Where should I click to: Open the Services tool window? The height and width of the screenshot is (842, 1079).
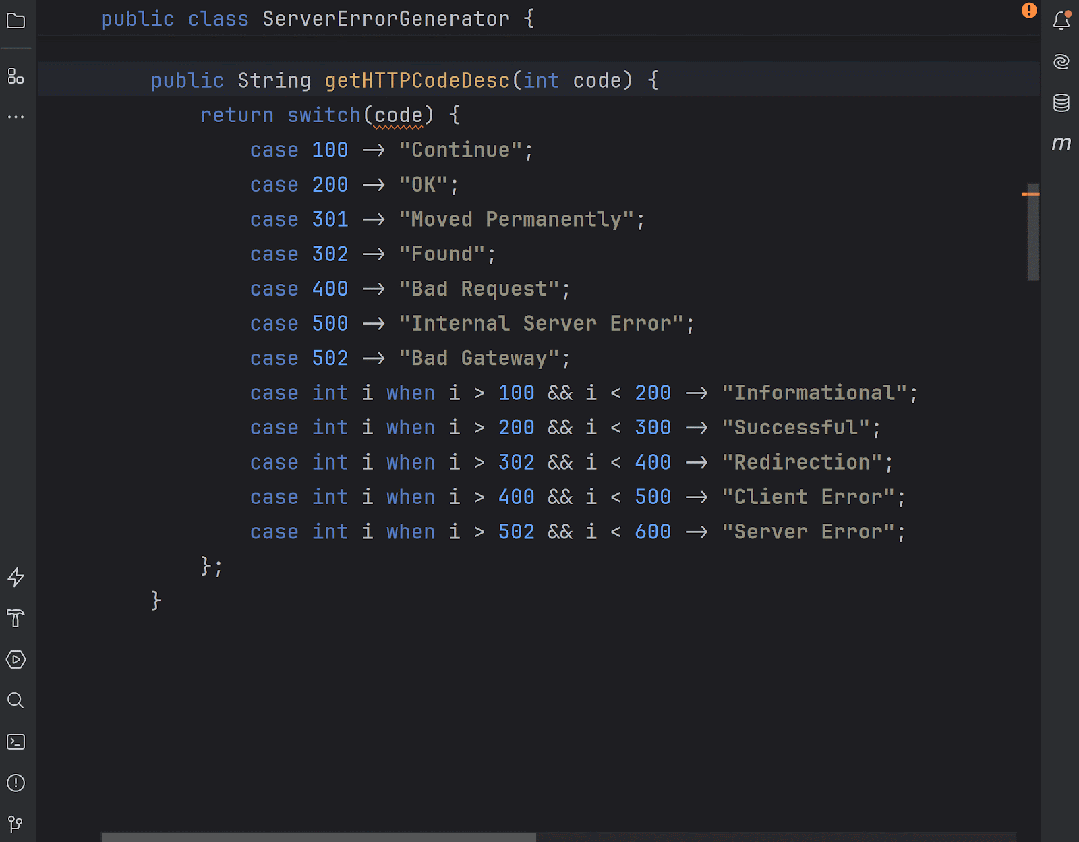click(x=15, y=659)
